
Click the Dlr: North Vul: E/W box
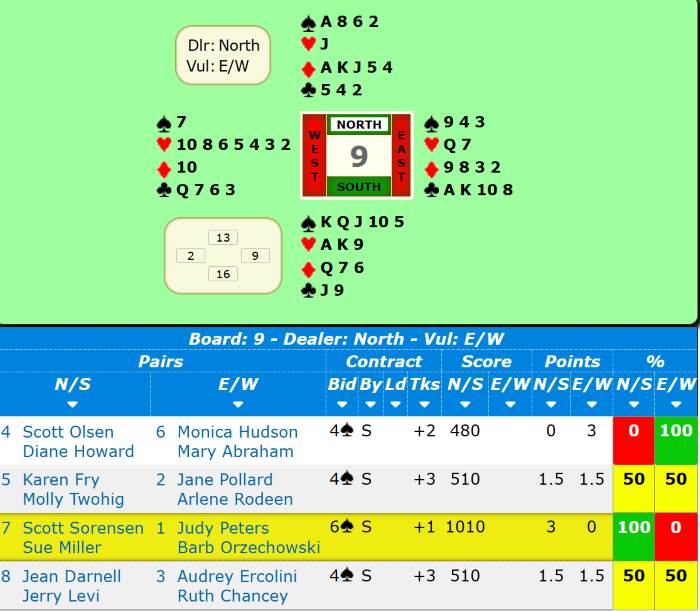(223, 56)
